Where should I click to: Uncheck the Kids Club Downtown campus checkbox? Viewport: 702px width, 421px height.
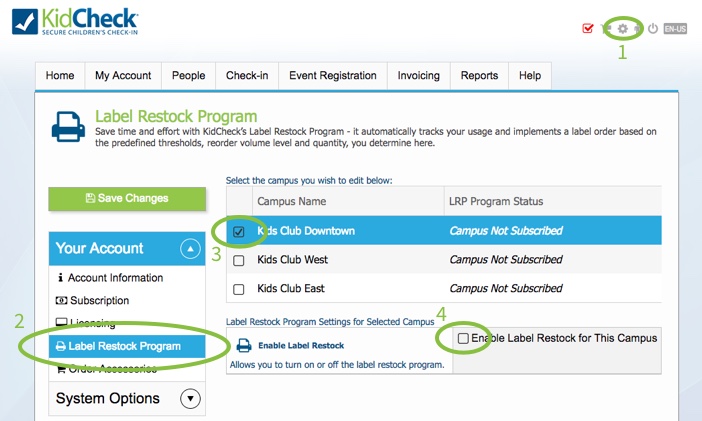coord(239,232)
